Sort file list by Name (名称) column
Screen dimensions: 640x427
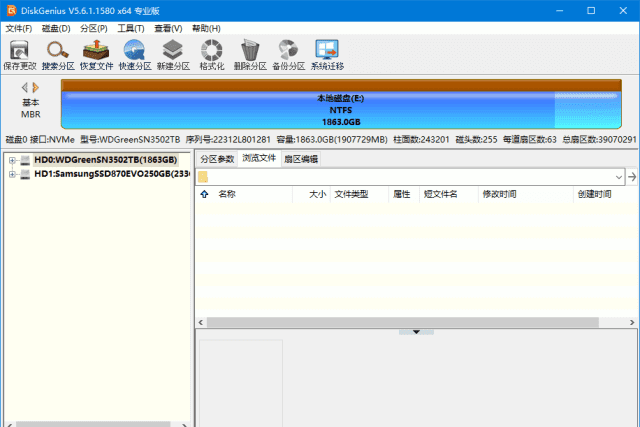point(251,194)
